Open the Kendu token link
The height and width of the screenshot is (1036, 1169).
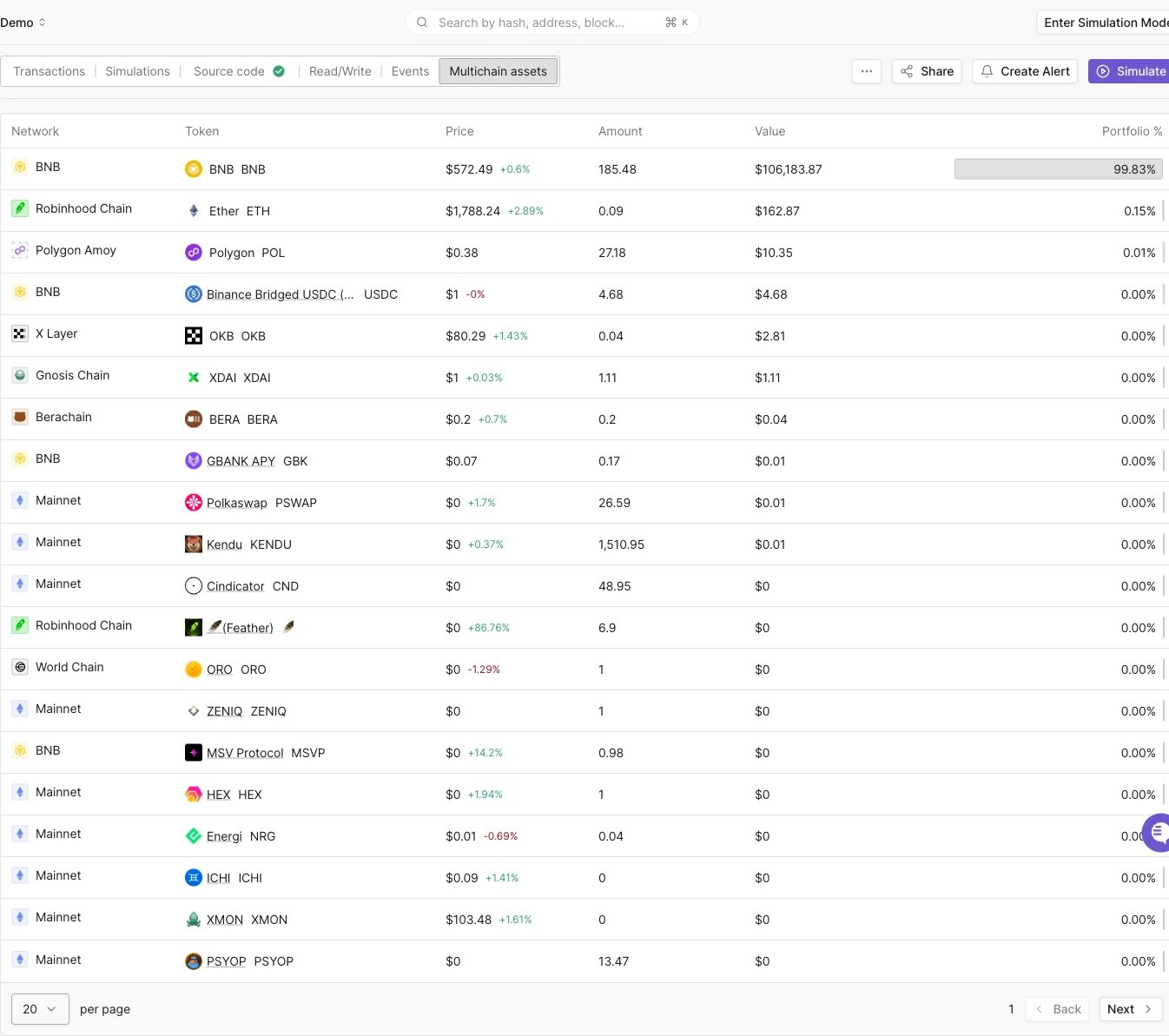pyautogui.click(x=224, y=544)
